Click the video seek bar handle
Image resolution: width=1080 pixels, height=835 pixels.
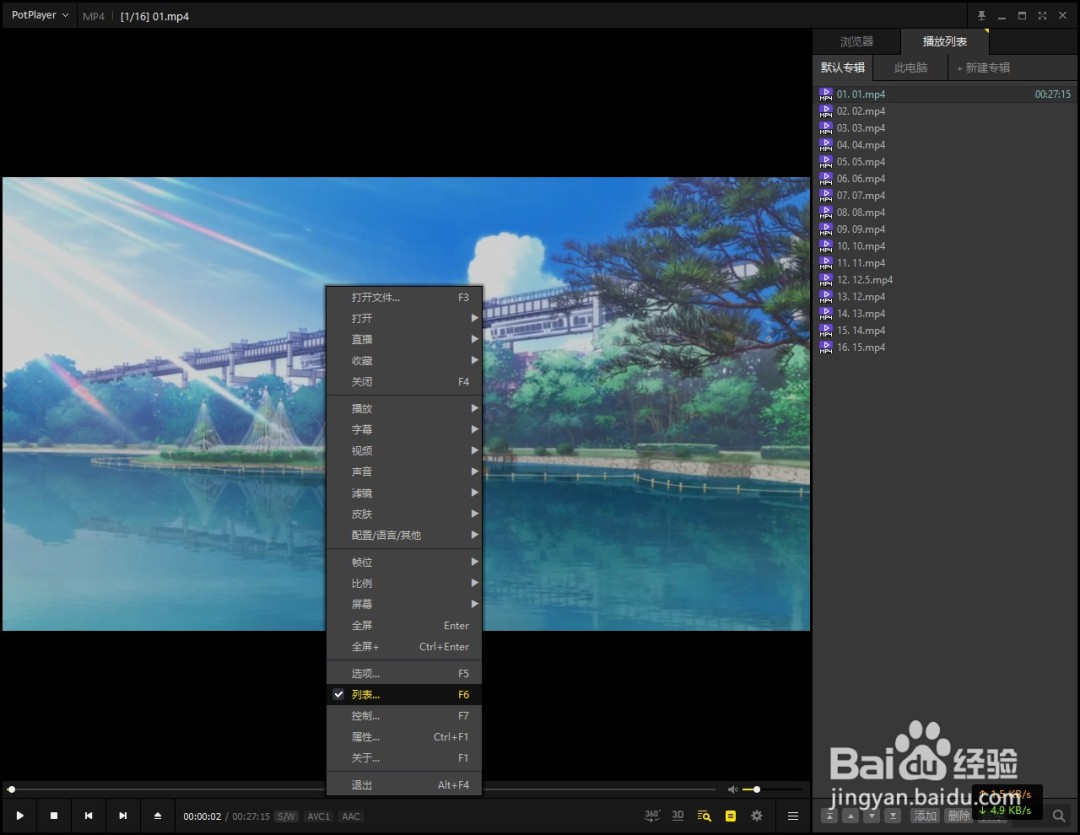click(x=11, y=790)
